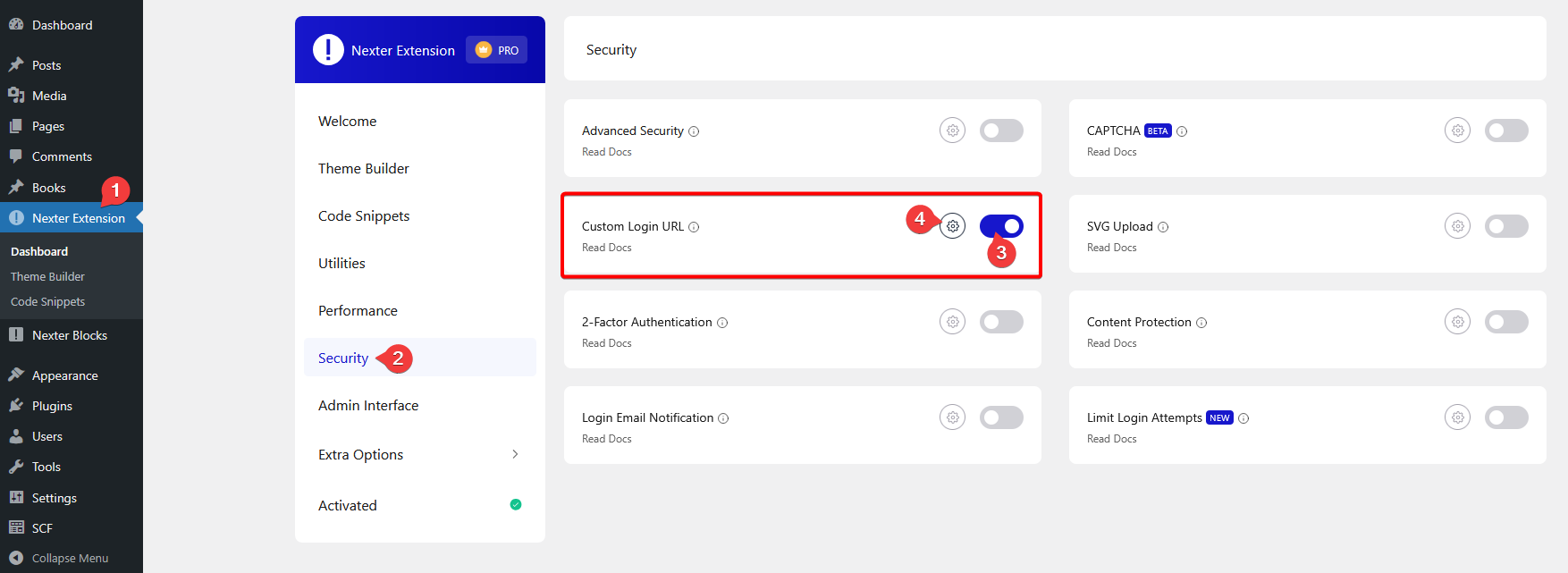Enable the SVG Upload toggle
The image size is (1568, 573).
[1506, 225]
